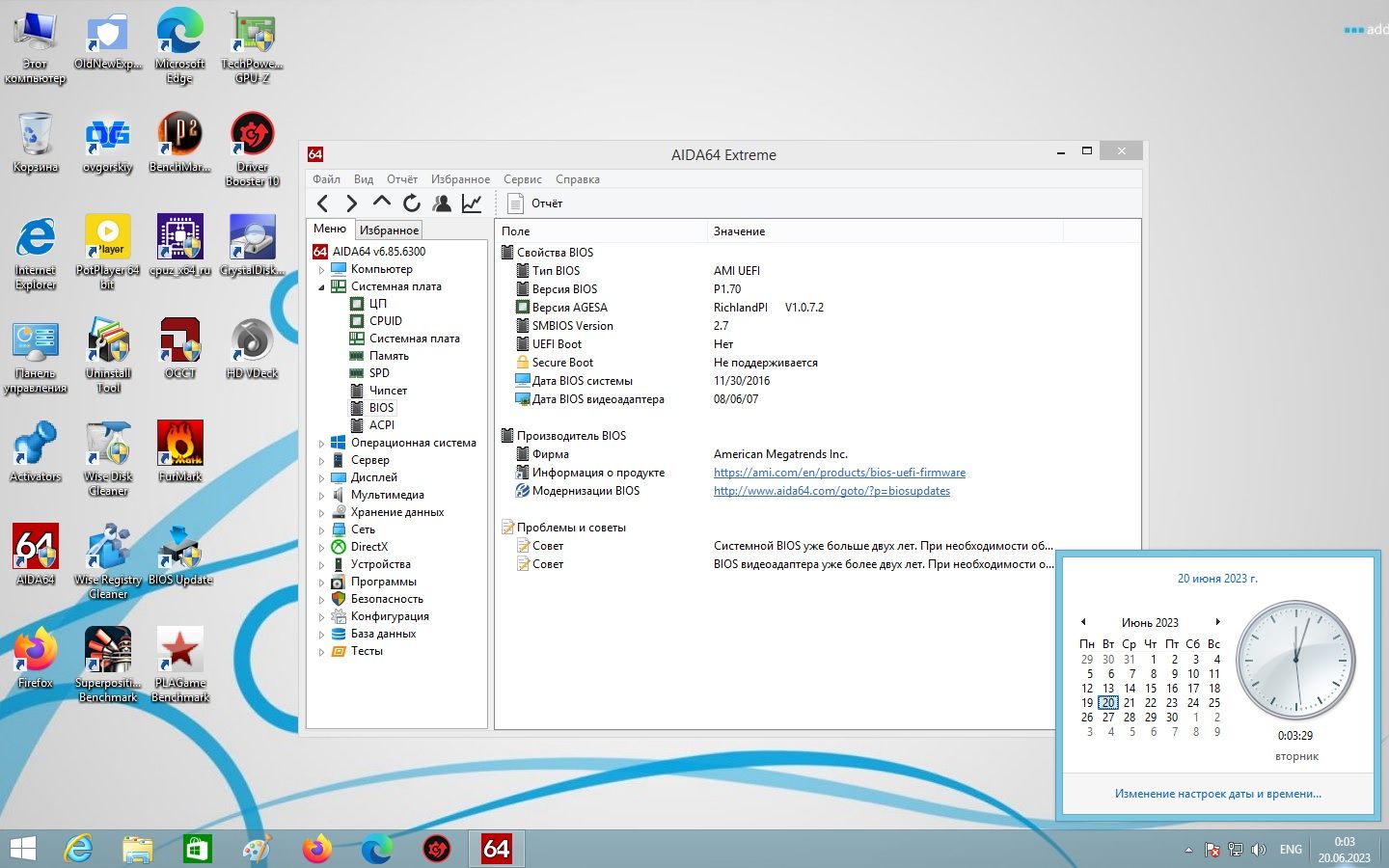Select day 24 in June calendar

tap(1193, 703)
